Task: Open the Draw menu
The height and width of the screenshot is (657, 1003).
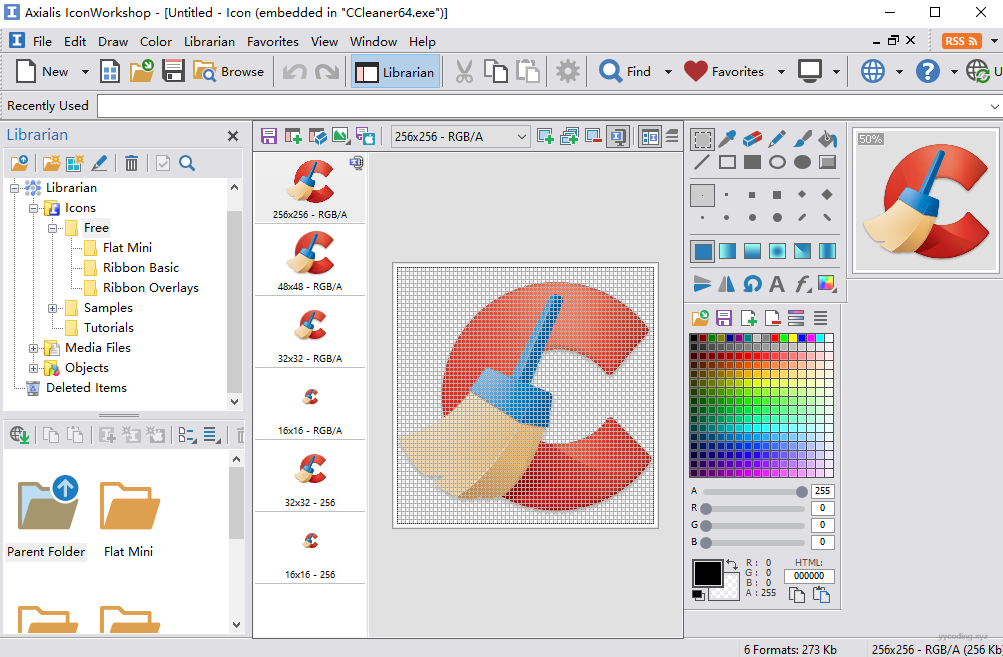Action: (x=113, y=41)
